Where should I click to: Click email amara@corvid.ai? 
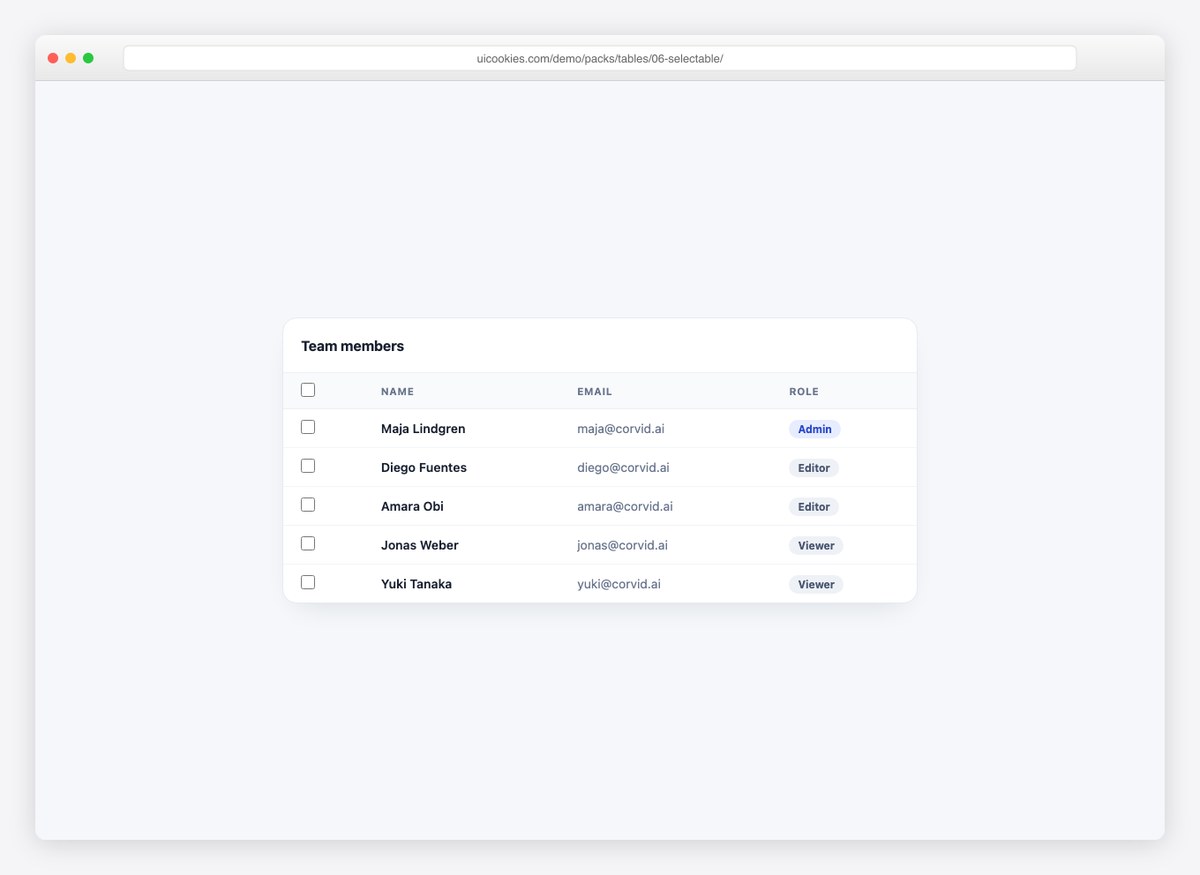625,507
